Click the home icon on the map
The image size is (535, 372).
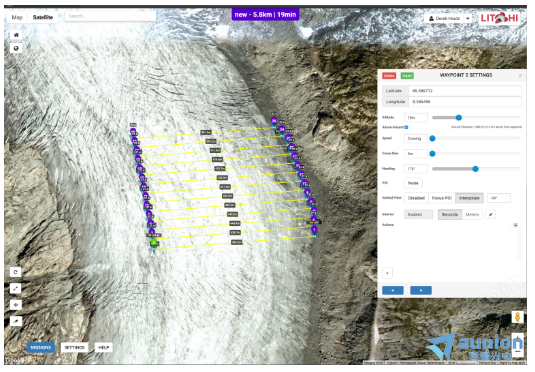pyautogui.click(x=16, y=35)
